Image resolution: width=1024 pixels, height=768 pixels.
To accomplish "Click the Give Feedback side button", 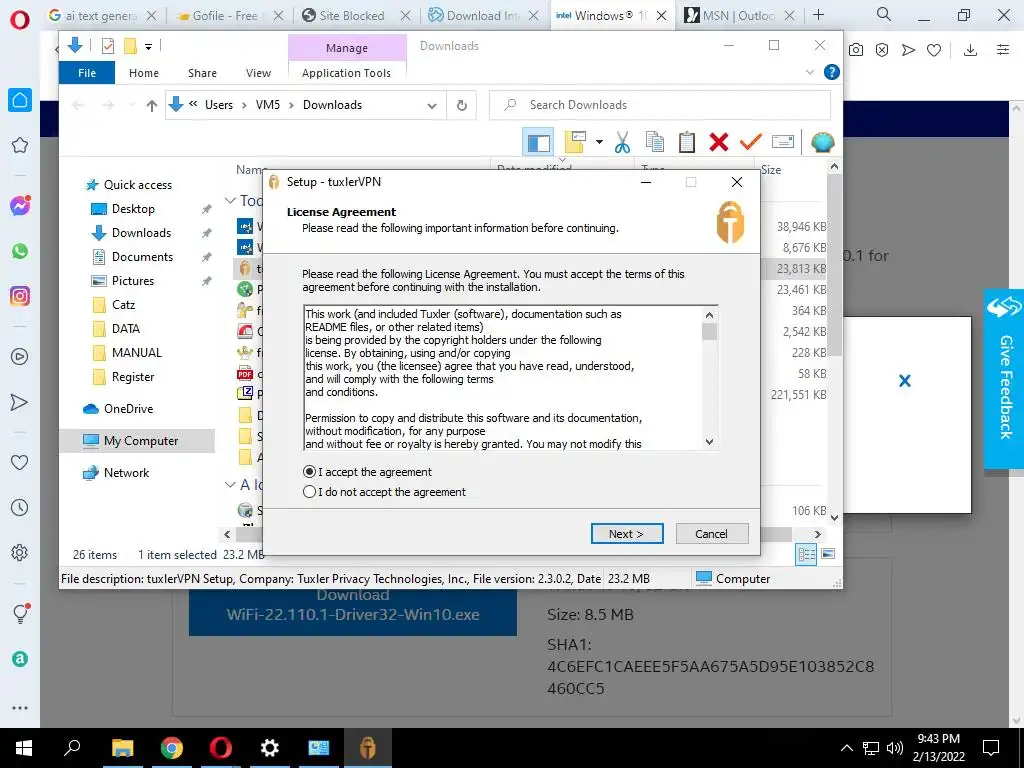I will tap(1004, 379).
